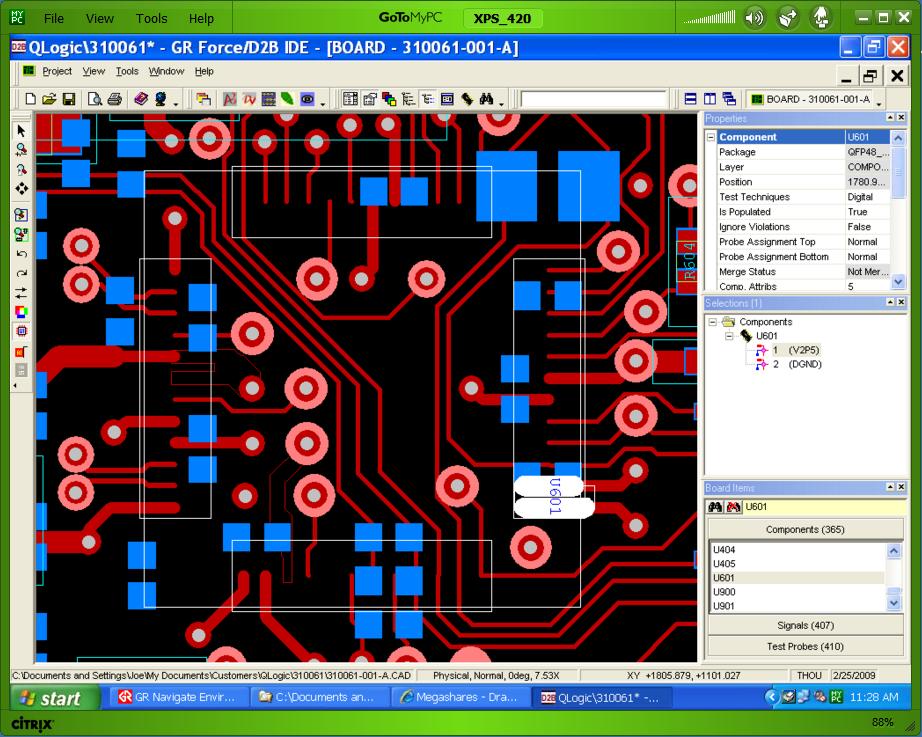
Task: Select the pan (four-arrow) tool
Action: (x=21, y=188)
